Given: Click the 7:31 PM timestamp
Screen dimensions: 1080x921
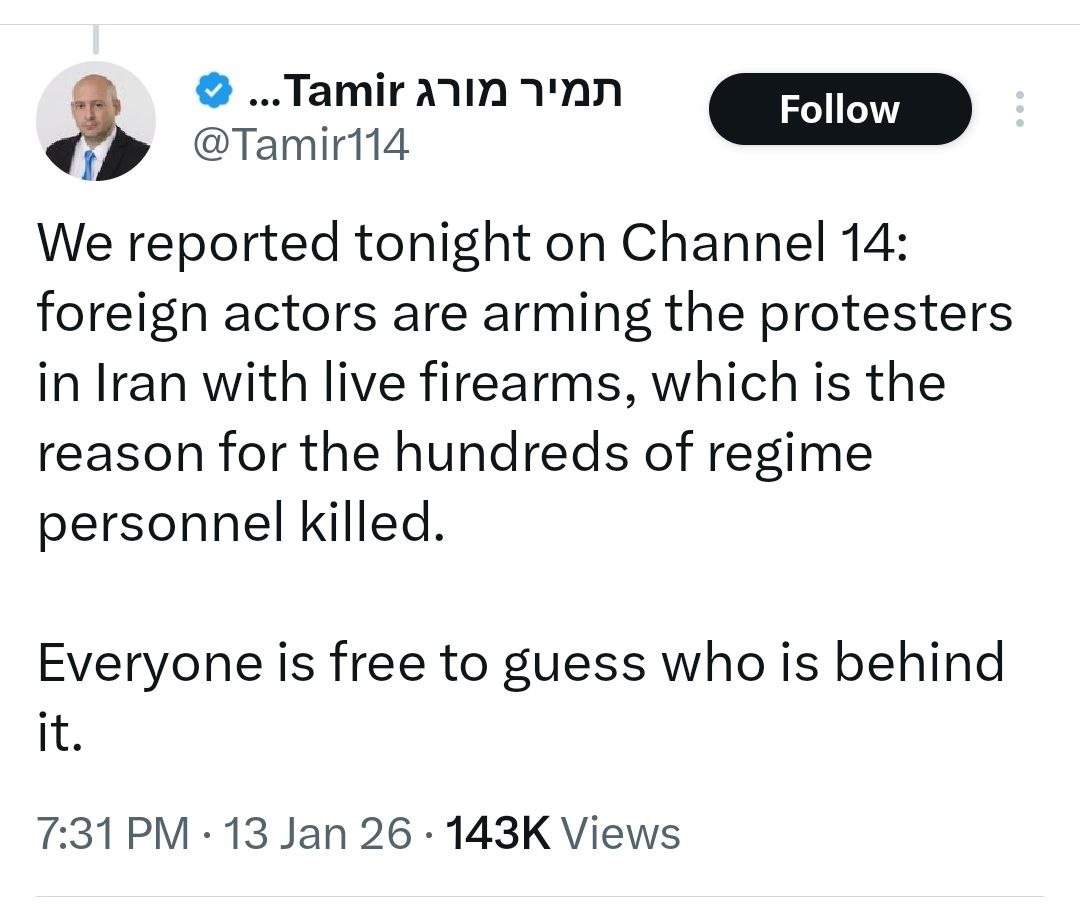Looking at the screenshot, I should pyautogui.click(x=112, y=833).
